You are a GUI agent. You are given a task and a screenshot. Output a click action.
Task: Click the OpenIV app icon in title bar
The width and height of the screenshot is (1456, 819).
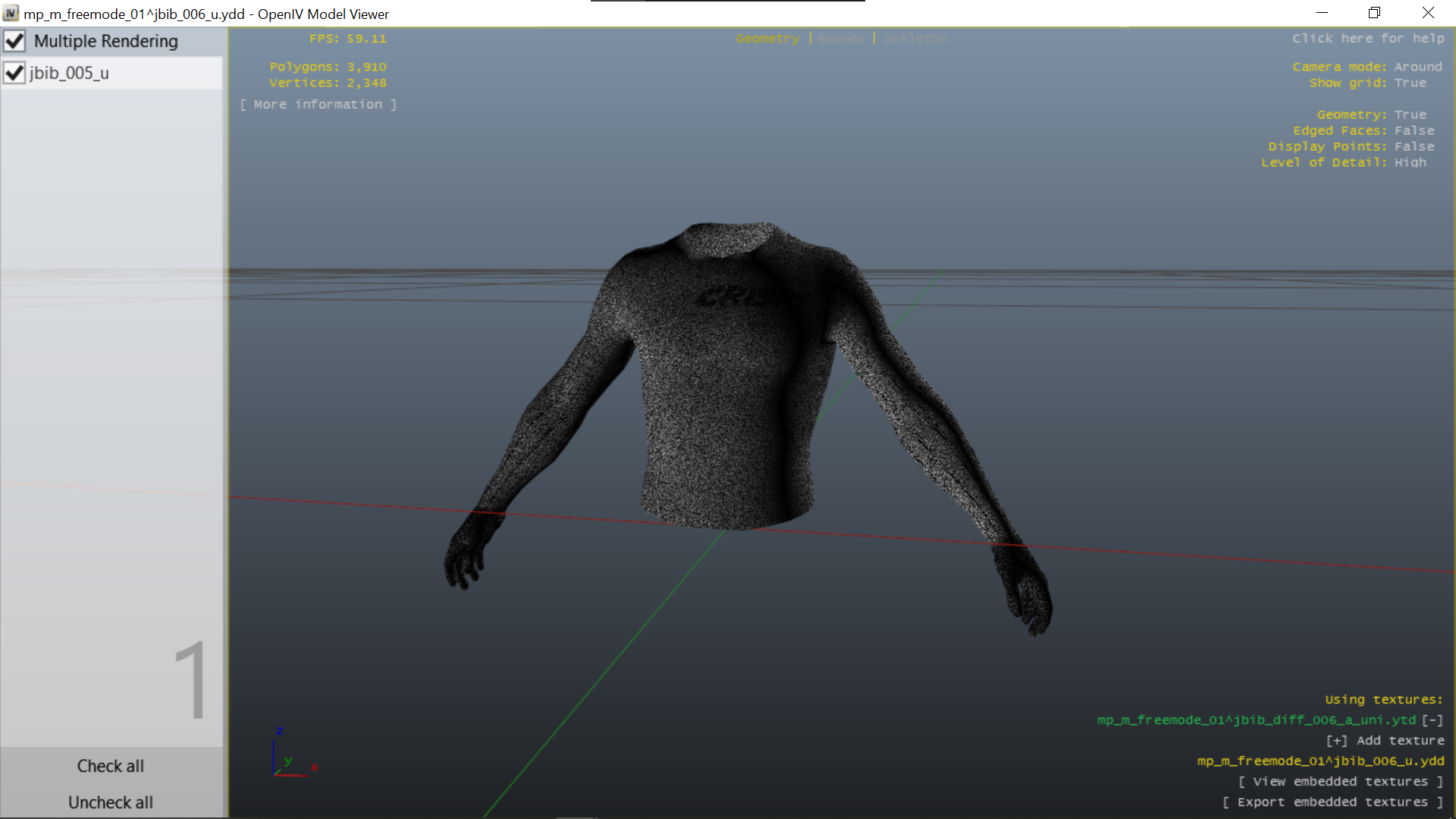click(11, 14)
